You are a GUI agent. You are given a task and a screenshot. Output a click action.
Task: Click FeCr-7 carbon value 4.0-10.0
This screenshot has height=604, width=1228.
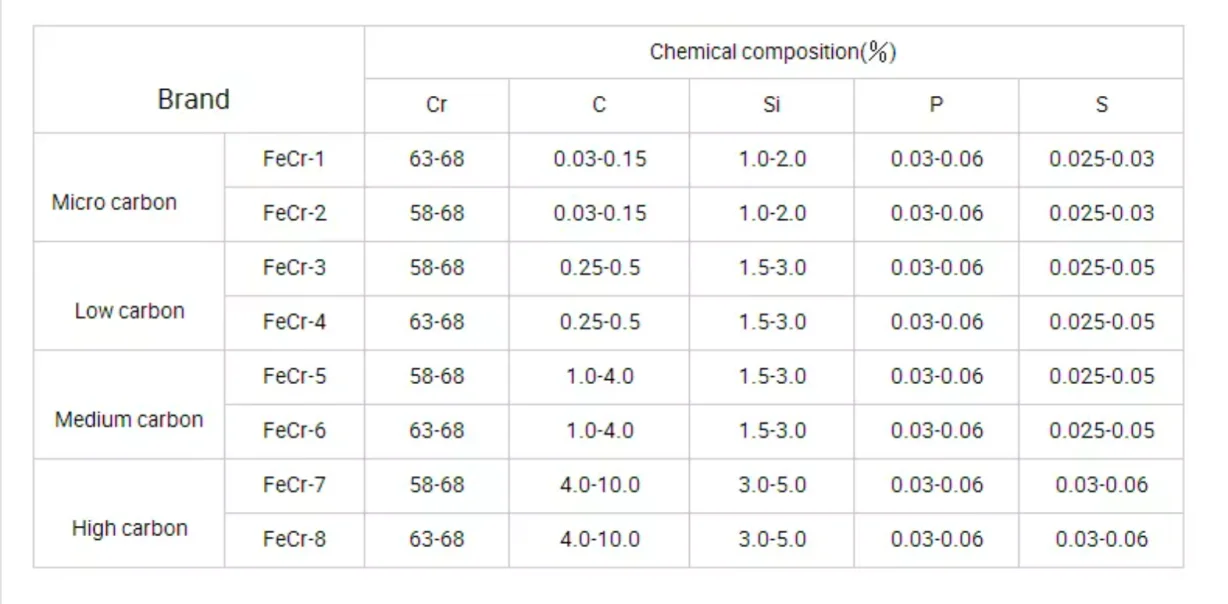pyautogui.click(x=599, y=486)
